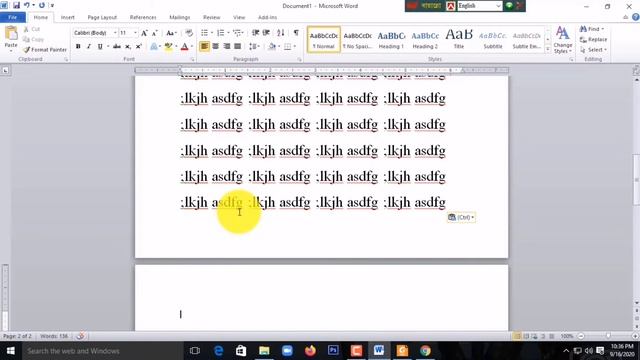Toggle Show/Hide paragraph marks

(x=296, y=33)
